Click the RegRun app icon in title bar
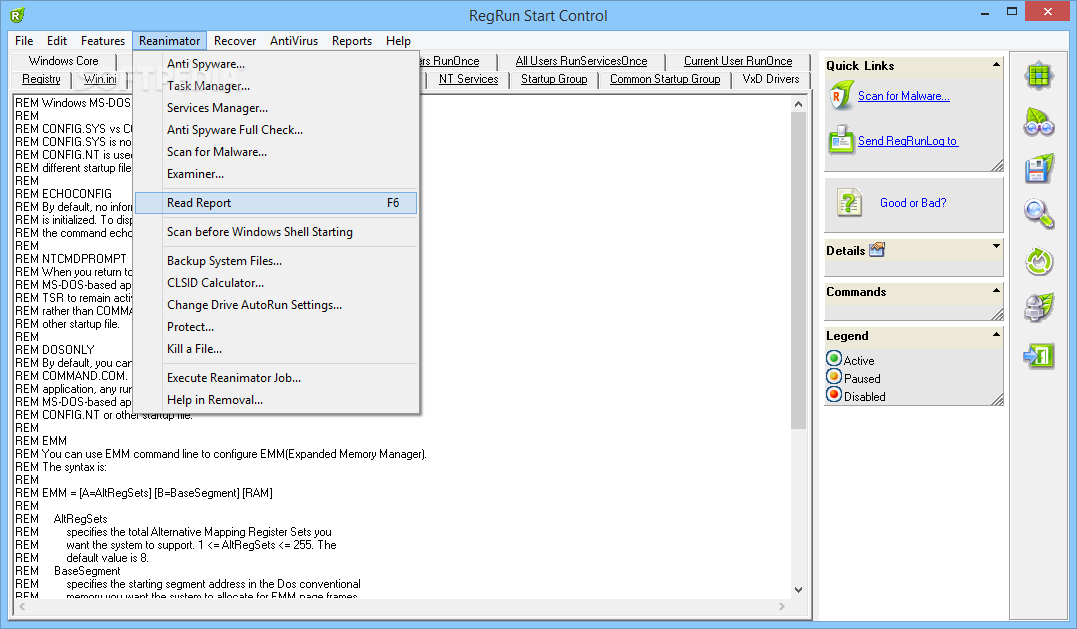 (x=18, y=14)
